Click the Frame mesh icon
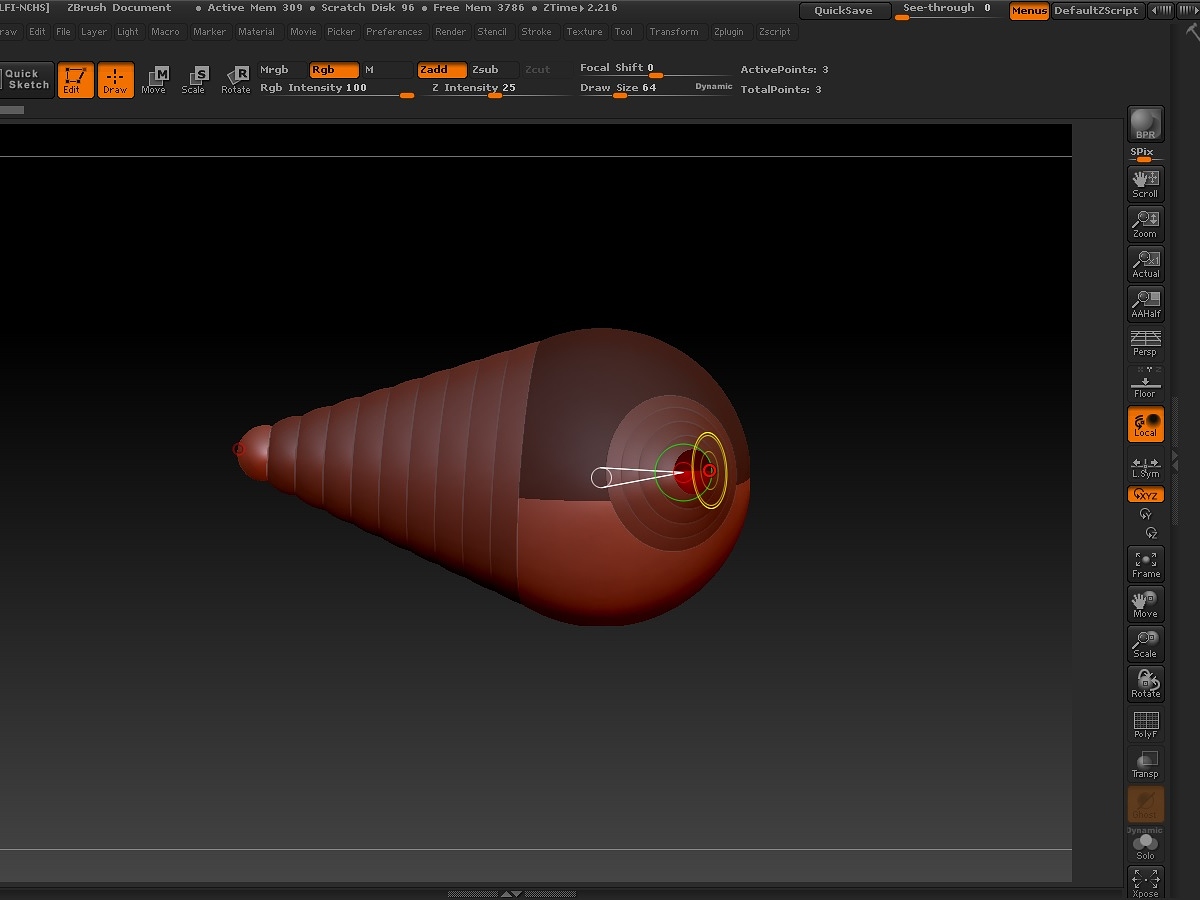1200x900 pixels. click(1145, 564)
